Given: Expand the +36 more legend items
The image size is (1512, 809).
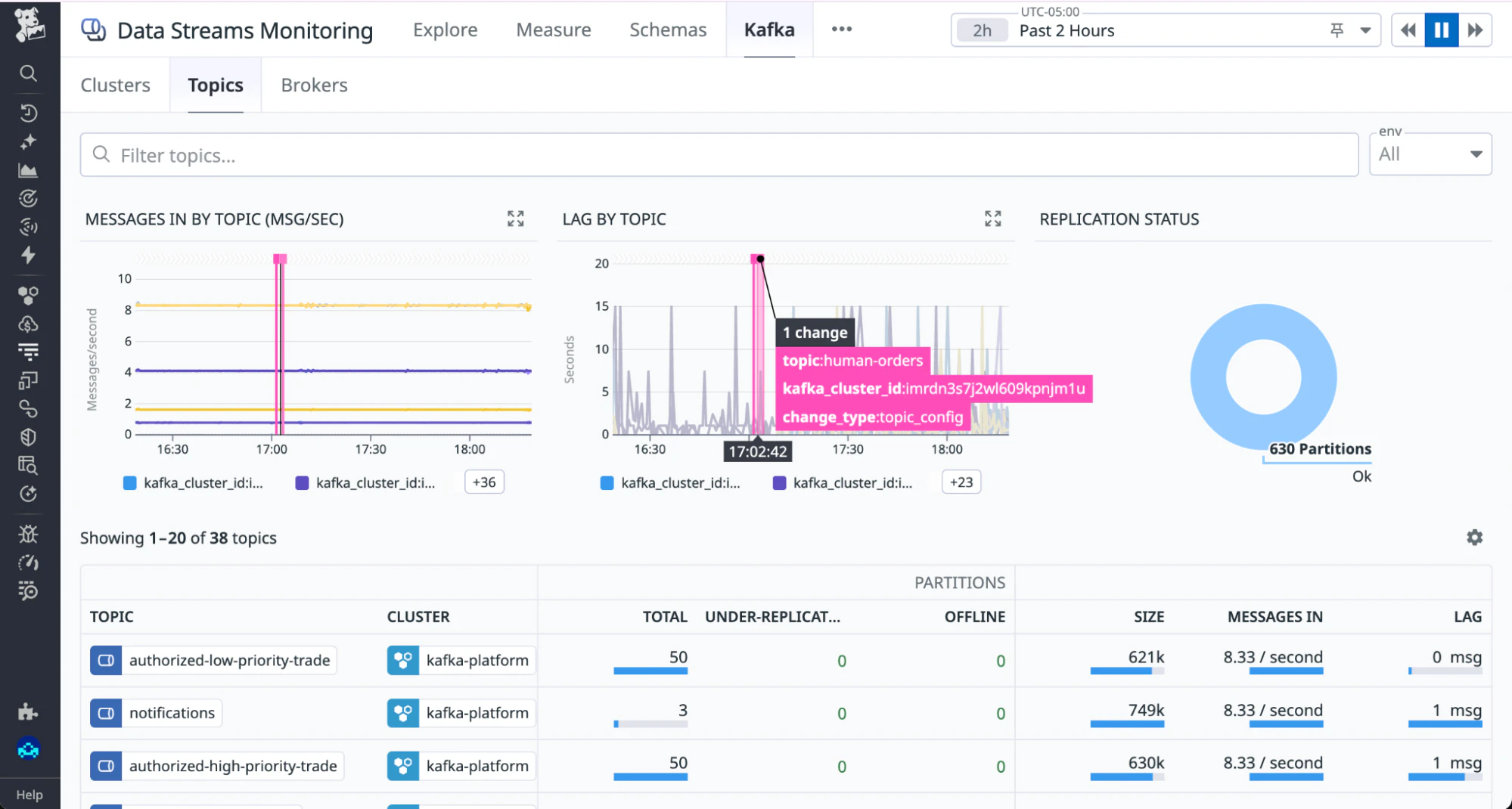Looking at the screenshot, I should pos(484,482).
